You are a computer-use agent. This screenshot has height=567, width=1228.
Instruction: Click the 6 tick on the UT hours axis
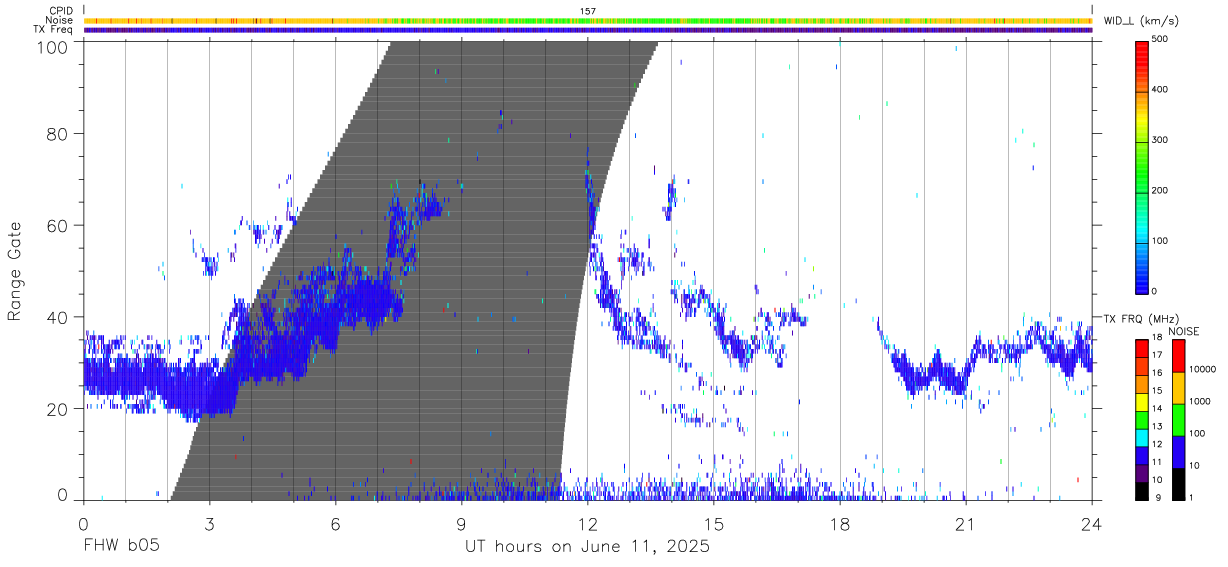335,524
